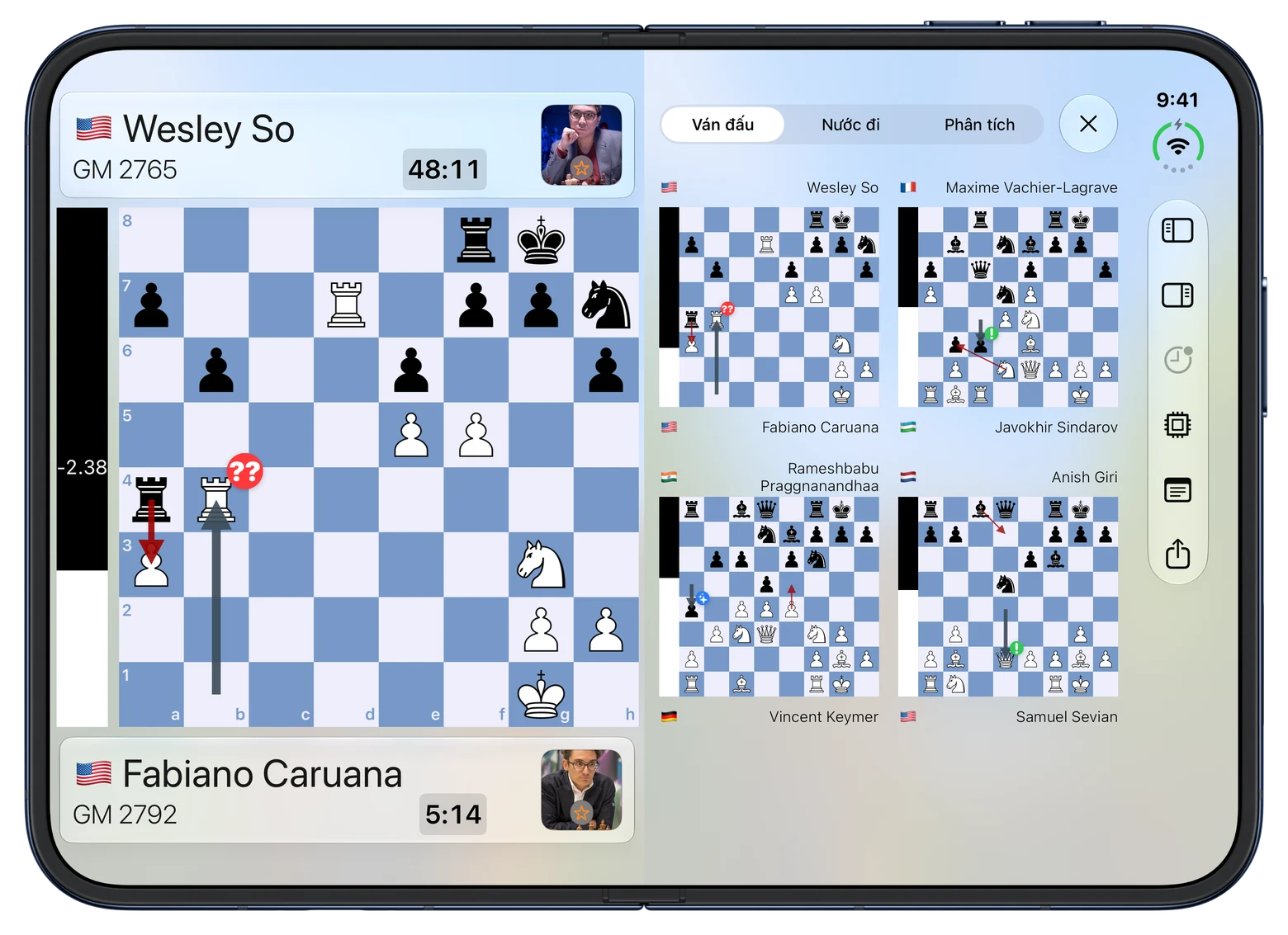
Task: Switch to the Ván đấu tab
Action: pos(722,125)
